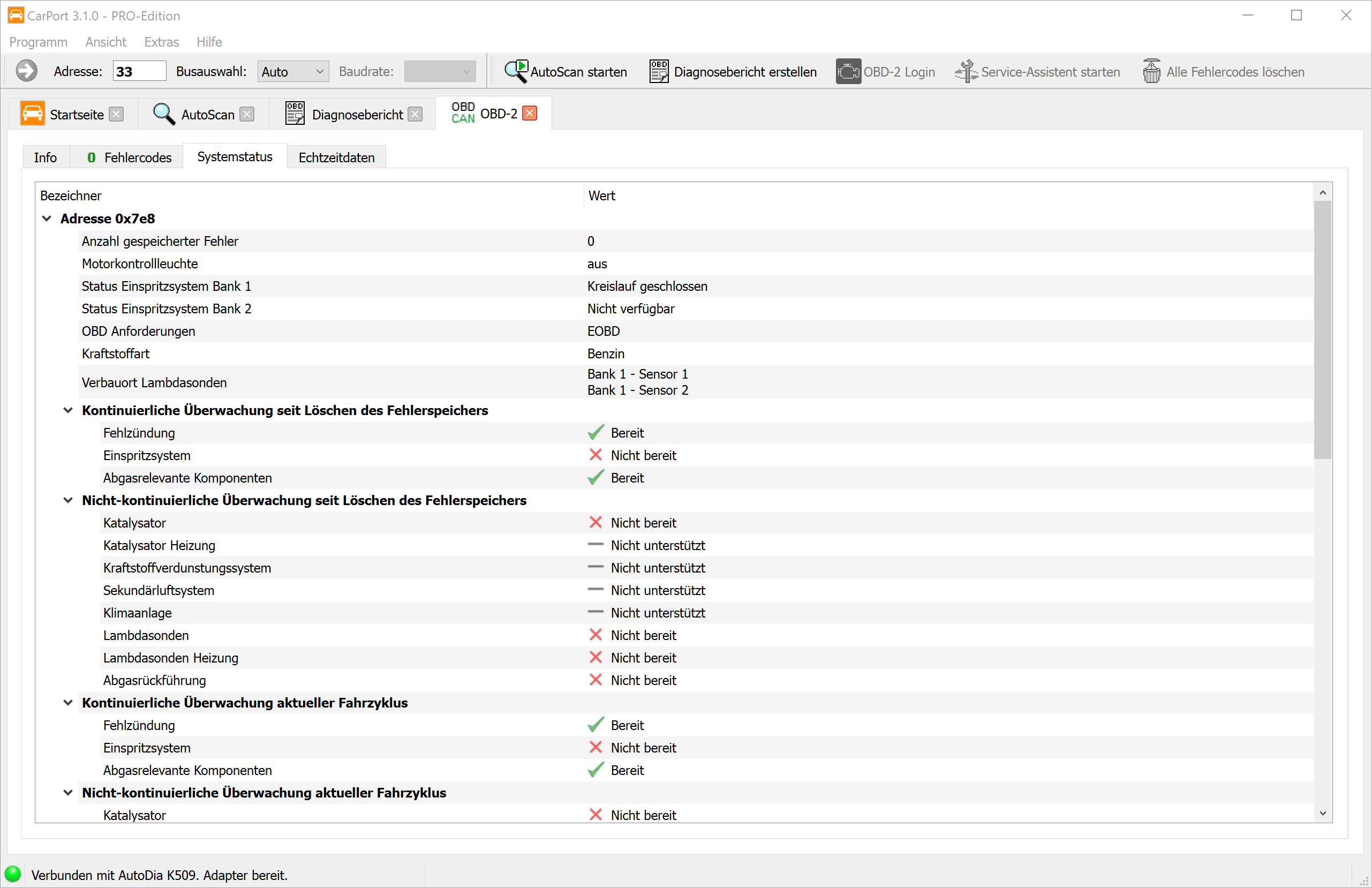Switch to the Echtzeitdaten tab
Image resolution: width=1372 pixels, height=888 pixels.
(336, 157)
